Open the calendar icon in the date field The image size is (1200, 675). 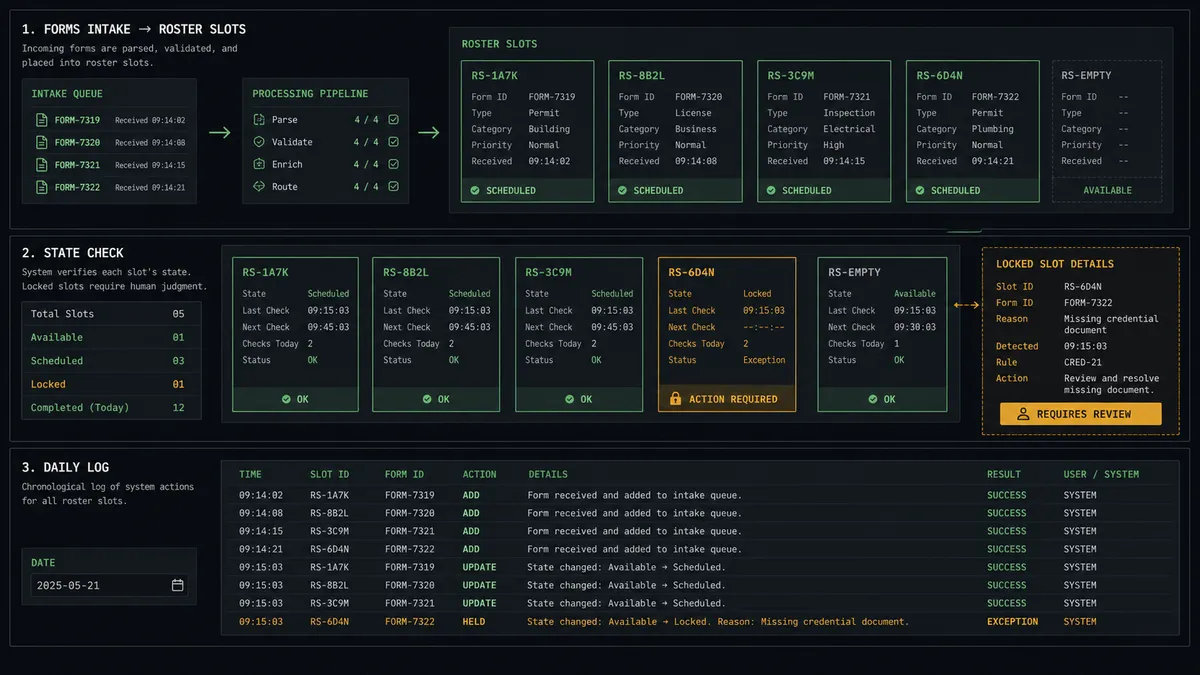pyautogui.click(x=177, y=585)
